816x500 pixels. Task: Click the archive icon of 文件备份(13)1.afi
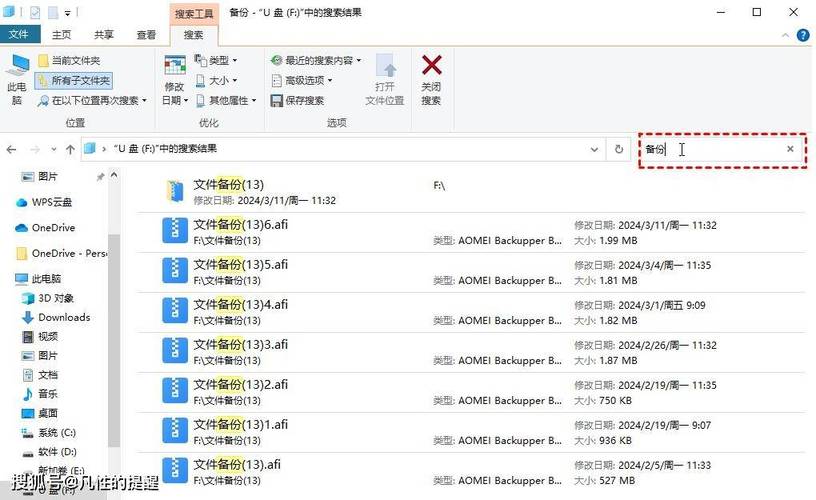tap(175, 430)
